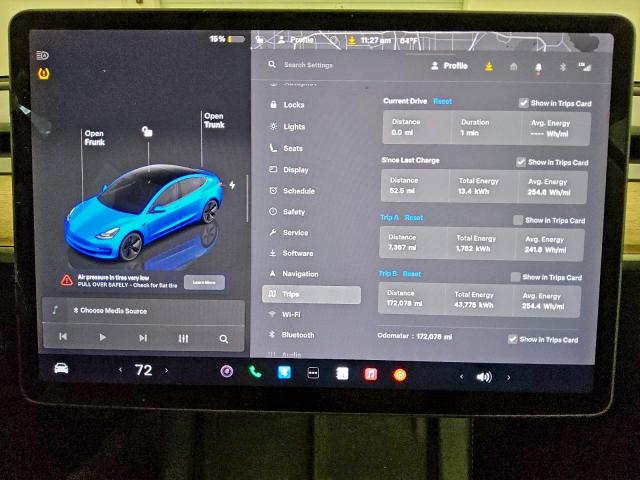
Task: Tap the Profile button on map status bar
Action: (296, 40)
